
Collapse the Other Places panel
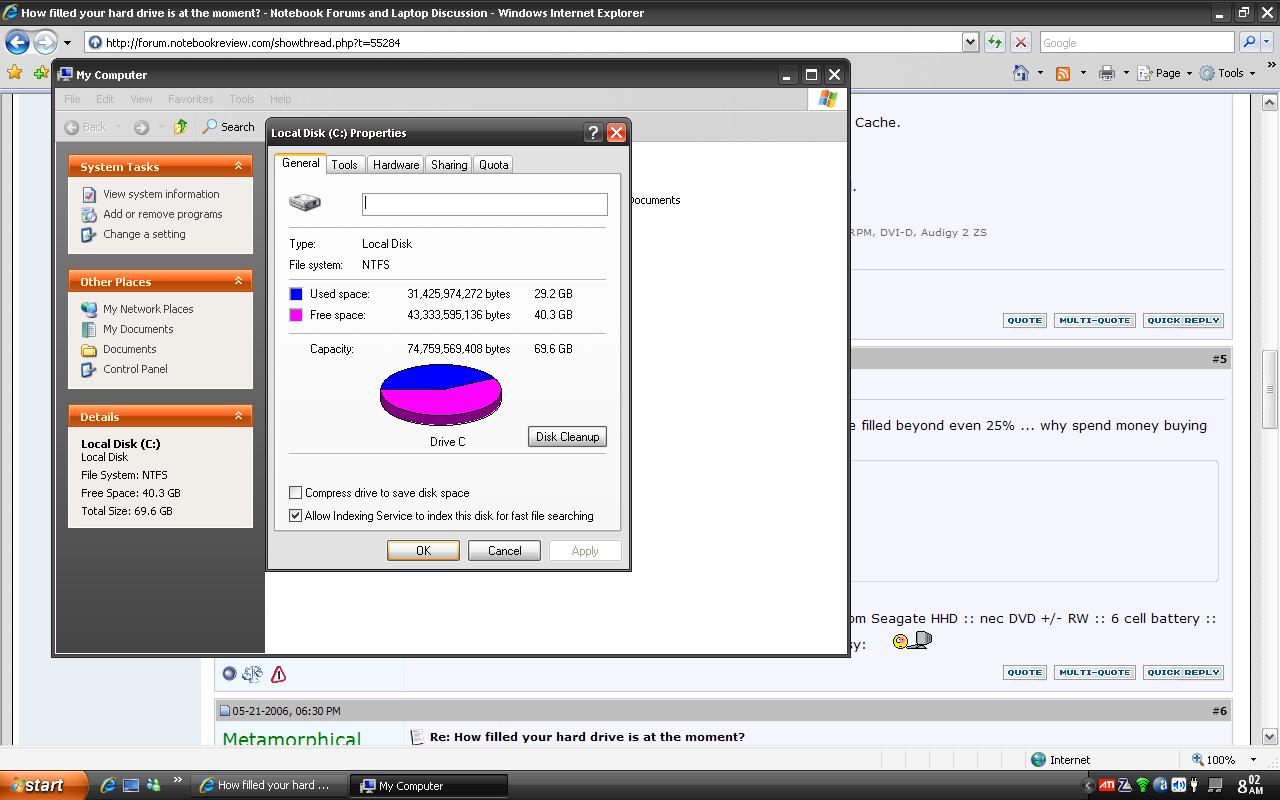click(238, 281)
